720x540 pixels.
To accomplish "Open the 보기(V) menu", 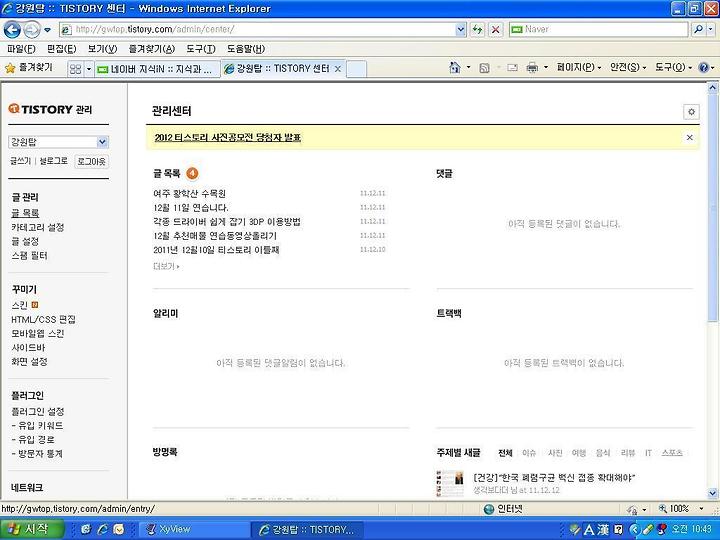I will [x=102, y=49].
